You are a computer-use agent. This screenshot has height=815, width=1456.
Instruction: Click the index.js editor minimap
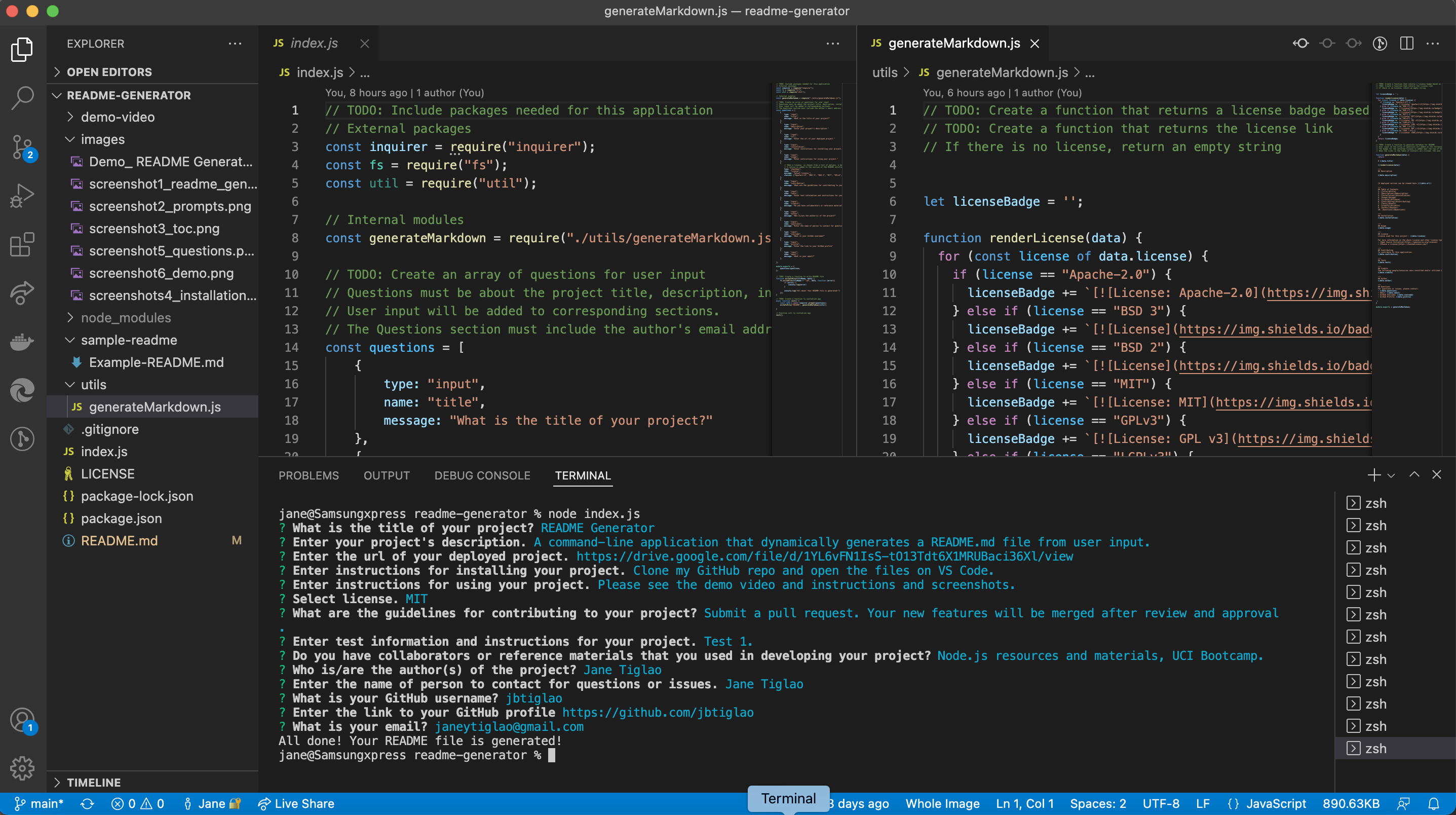[x=808, y=269]
